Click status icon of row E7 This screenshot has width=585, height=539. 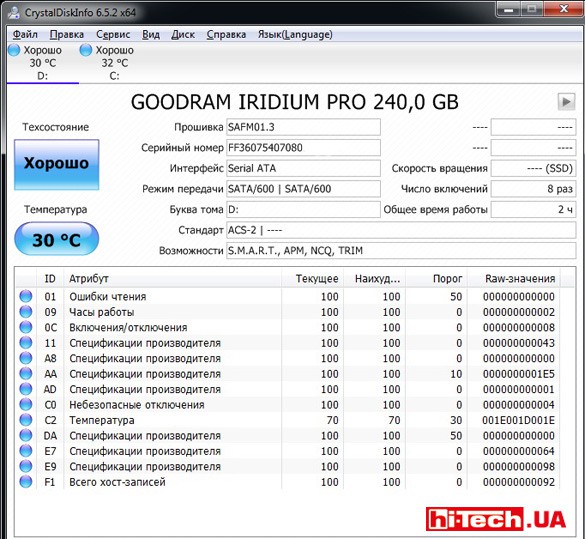26,451
